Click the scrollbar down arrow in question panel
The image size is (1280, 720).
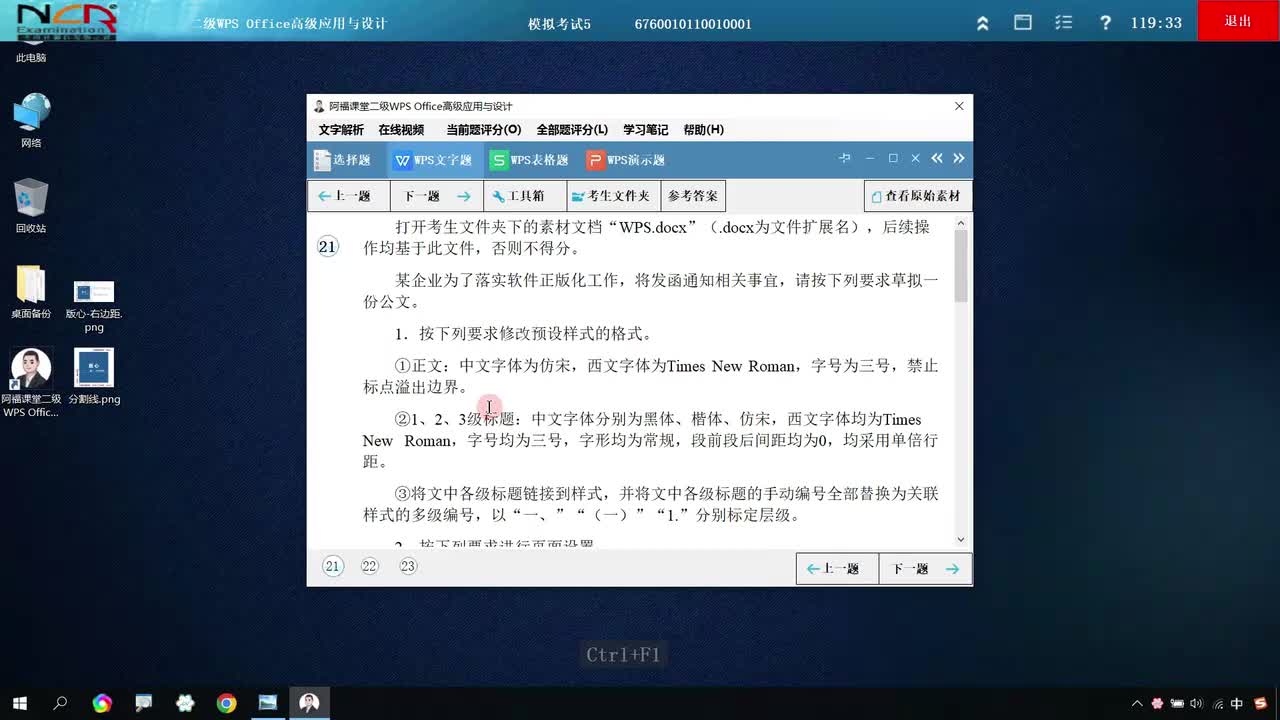click(x=961, y=540)
